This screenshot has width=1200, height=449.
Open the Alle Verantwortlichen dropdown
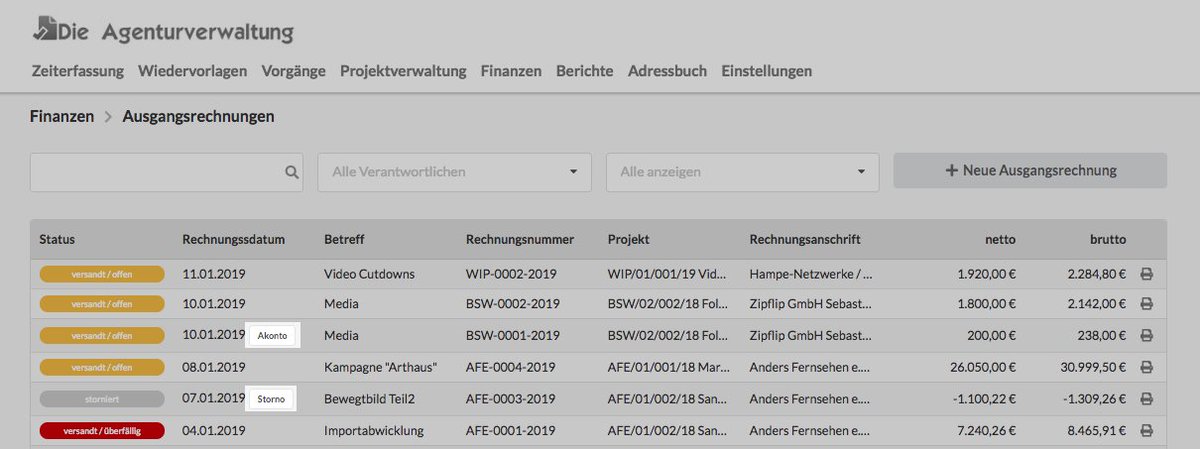click(455, 172)
